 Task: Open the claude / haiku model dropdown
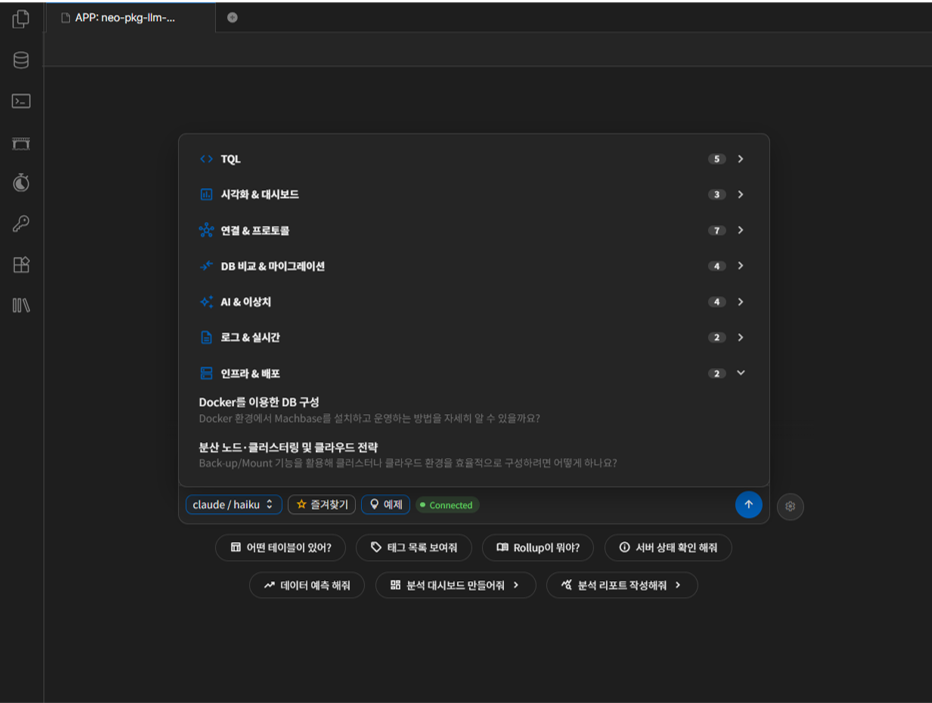pyautogui.click(x=234, y=505)
